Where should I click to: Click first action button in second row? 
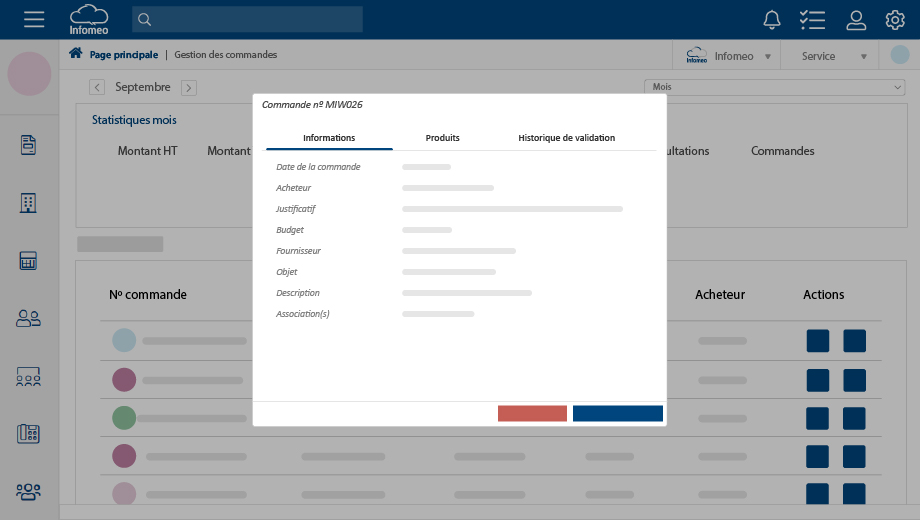tap(818, 380)
